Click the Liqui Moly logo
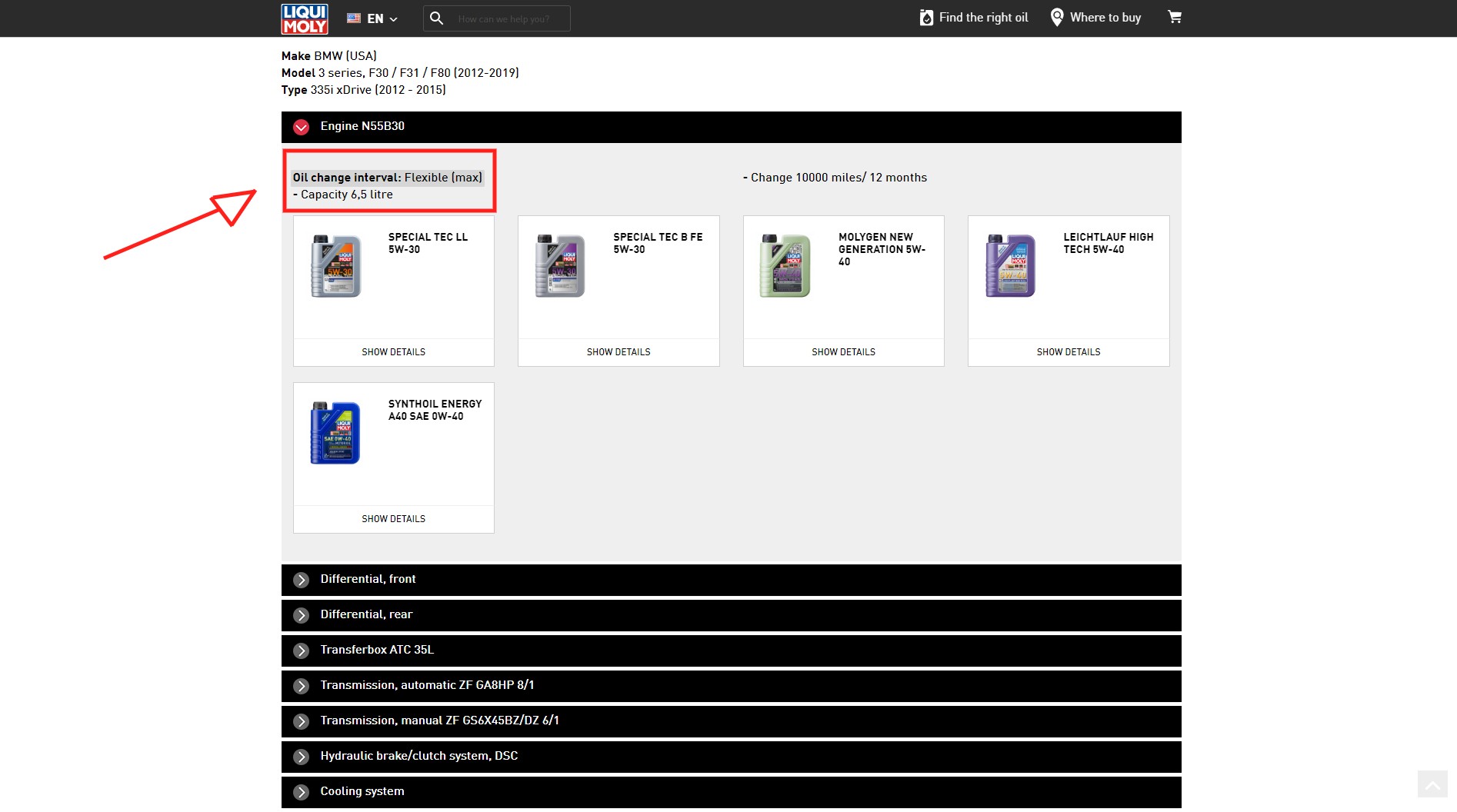Image resolution: width=1457 pixels, height=812 pixels. 305,18
